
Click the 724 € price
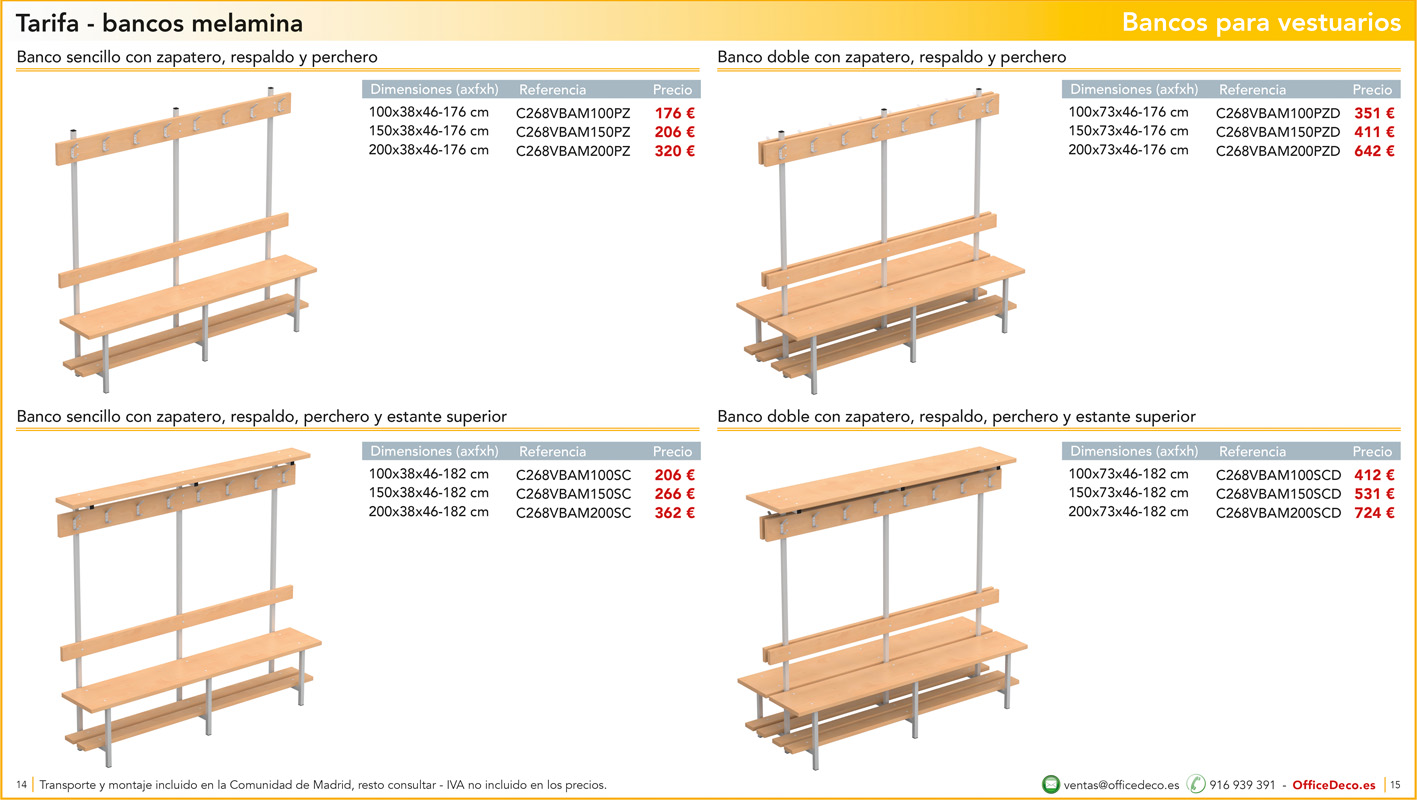1374,513
